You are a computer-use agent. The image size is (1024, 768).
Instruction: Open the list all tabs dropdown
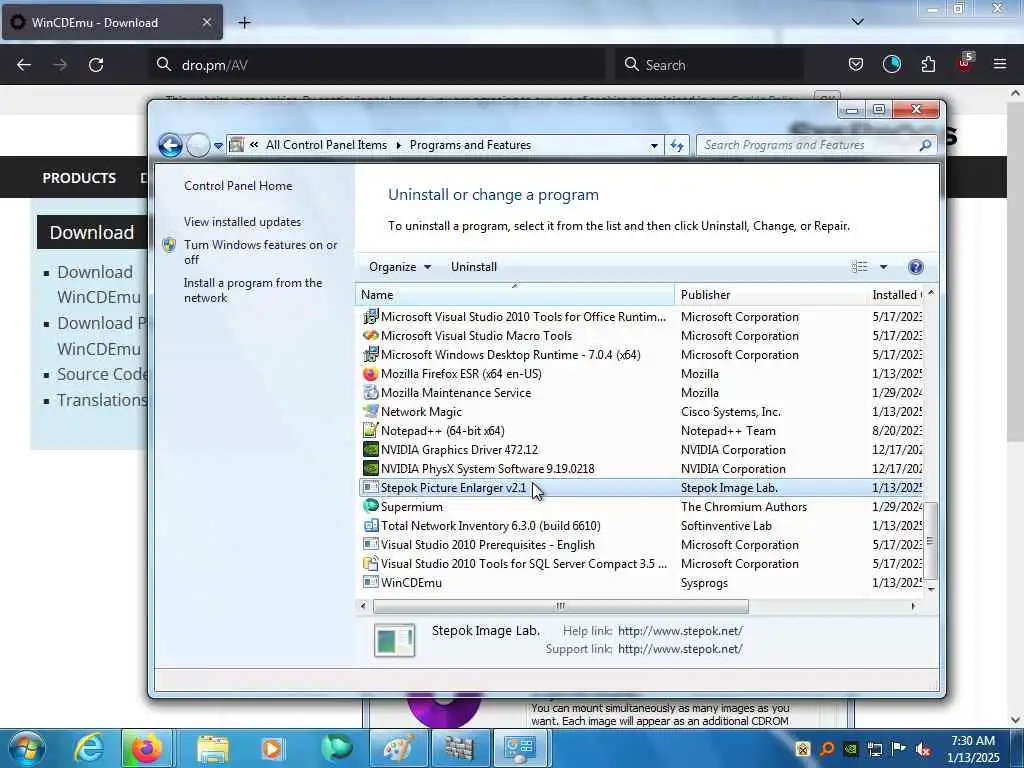(x=857, y=22)
